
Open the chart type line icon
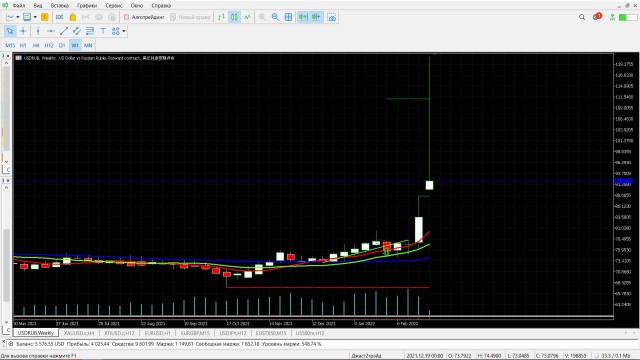point(10,17)
